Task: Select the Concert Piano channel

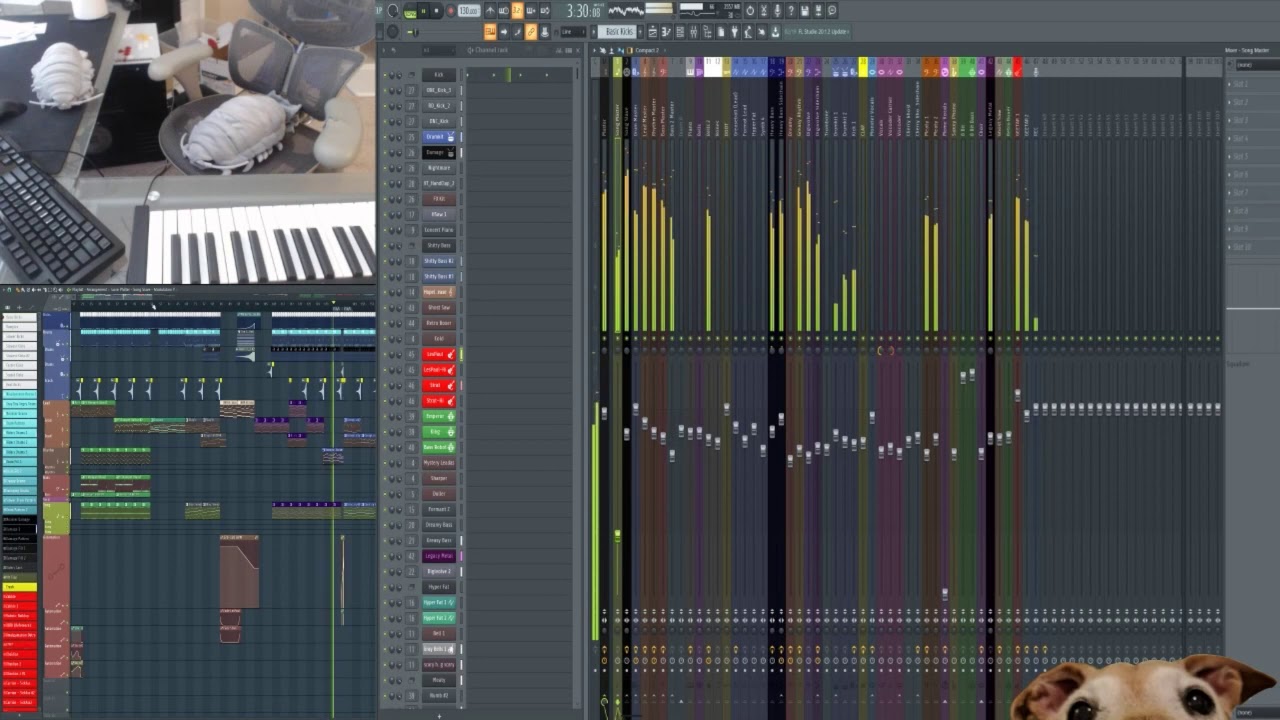Action: tap(438, 230)
